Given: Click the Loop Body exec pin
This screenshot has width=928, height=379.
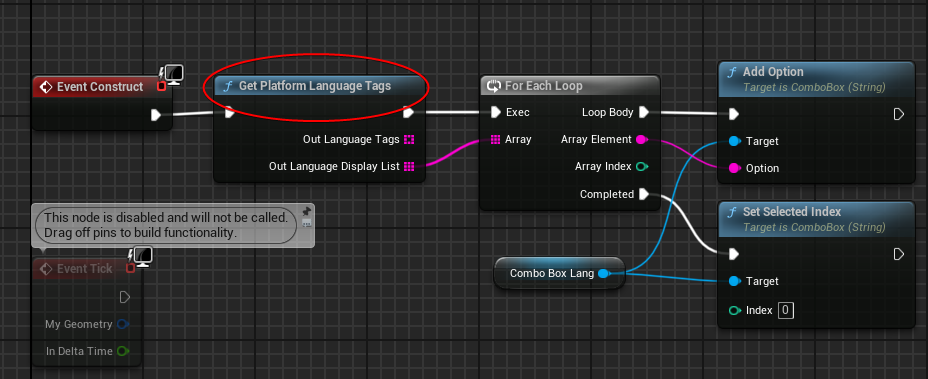Looking at the screenshot, I should tap(644, 112).
